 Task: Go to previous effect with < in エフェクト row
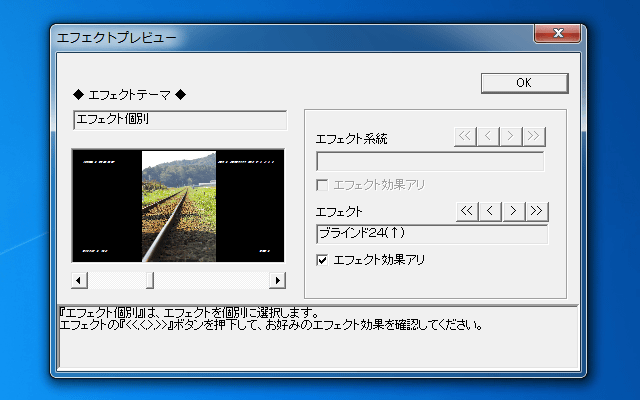click(490, 211)
